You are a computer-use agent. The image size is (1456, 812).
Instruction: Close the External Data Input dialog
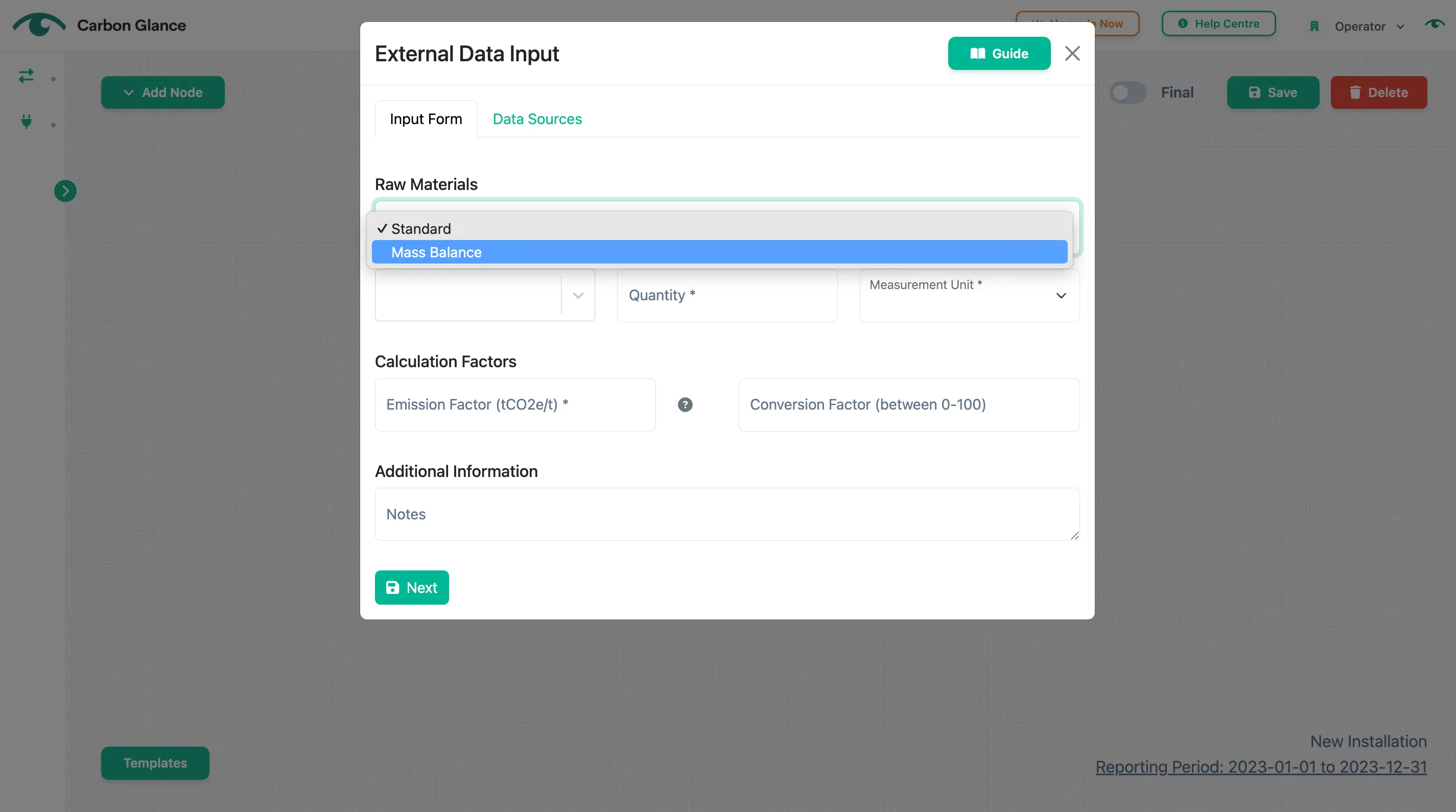[1072, 54]
